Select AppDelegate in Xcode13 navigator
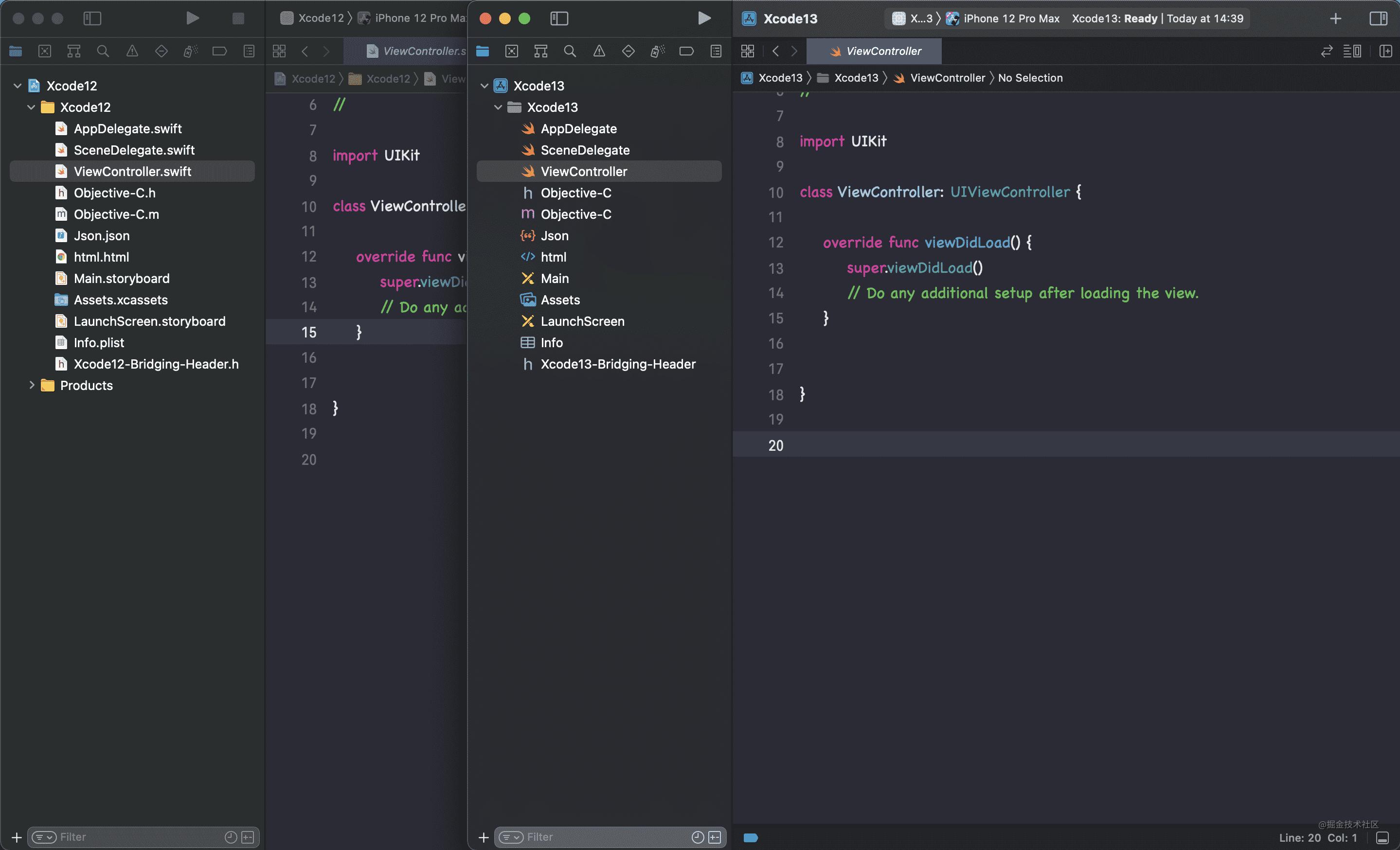This screenshot has width=1400, height=850. pyautogui.click(x=599, y=128)
